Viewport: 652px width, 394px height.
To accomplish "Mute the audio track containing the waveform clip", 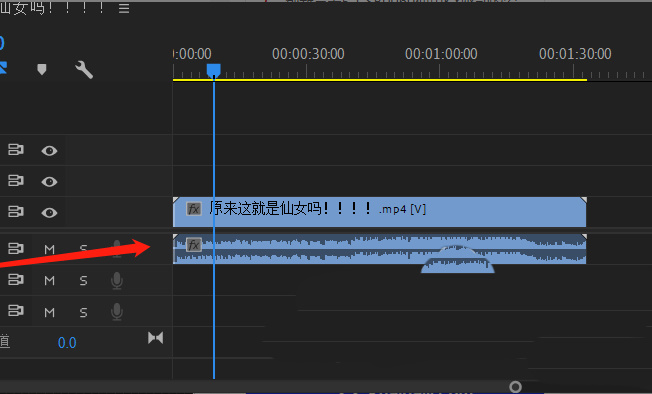I will 49,249.
